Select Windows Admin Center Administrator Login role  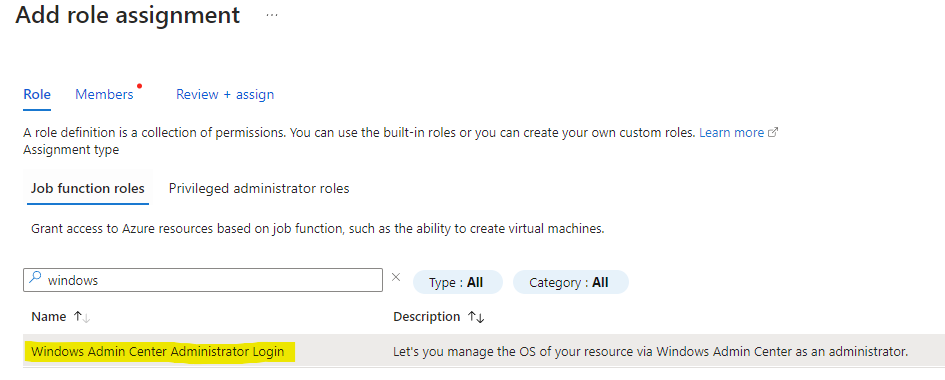158,351
